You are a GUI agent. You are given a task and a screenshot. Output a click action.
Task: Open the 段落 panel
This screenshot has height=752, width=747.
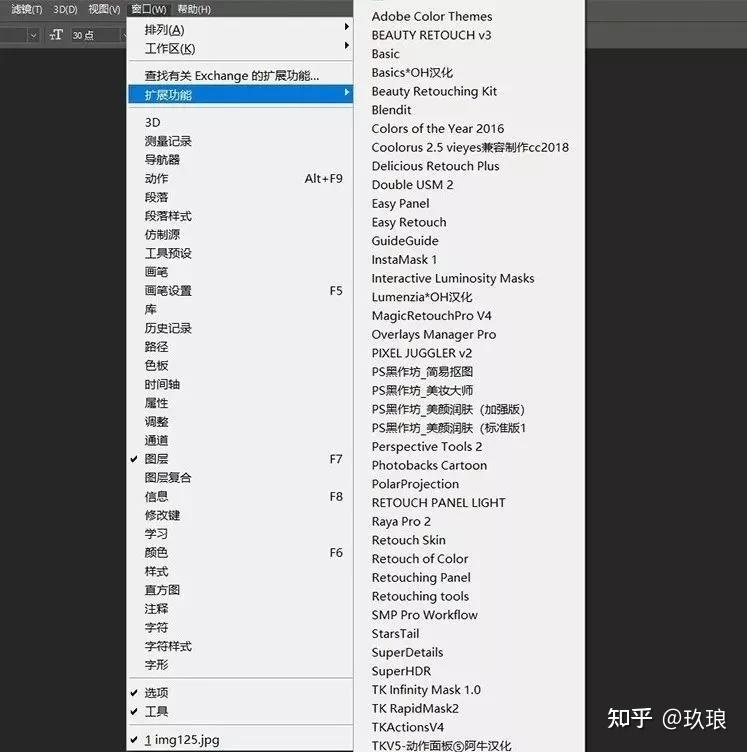tap(240, 197)
